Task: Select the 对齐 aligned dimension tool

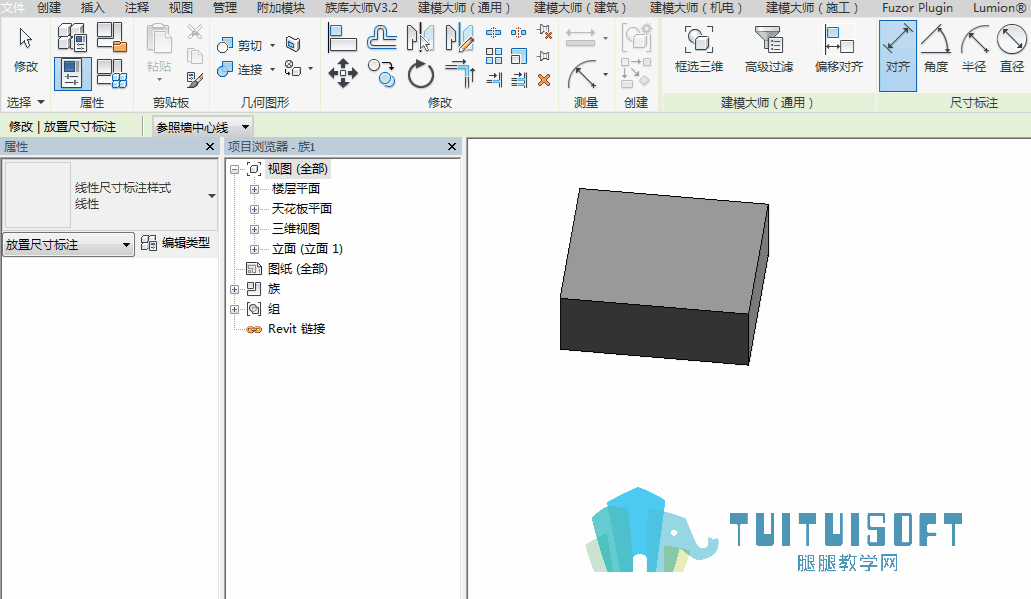Action: click(898, 55)
